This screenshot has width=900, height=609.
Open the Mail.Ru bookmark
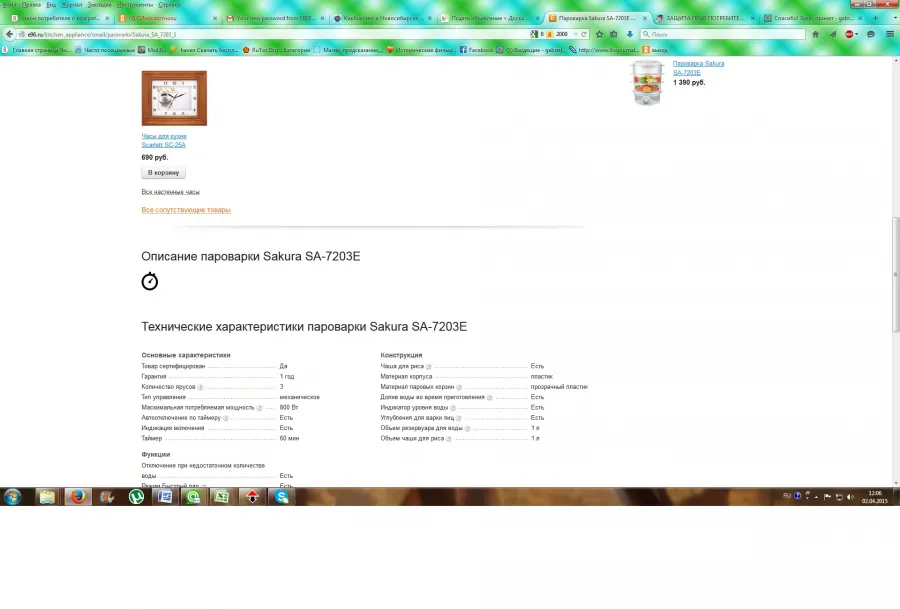pos(152,50)
